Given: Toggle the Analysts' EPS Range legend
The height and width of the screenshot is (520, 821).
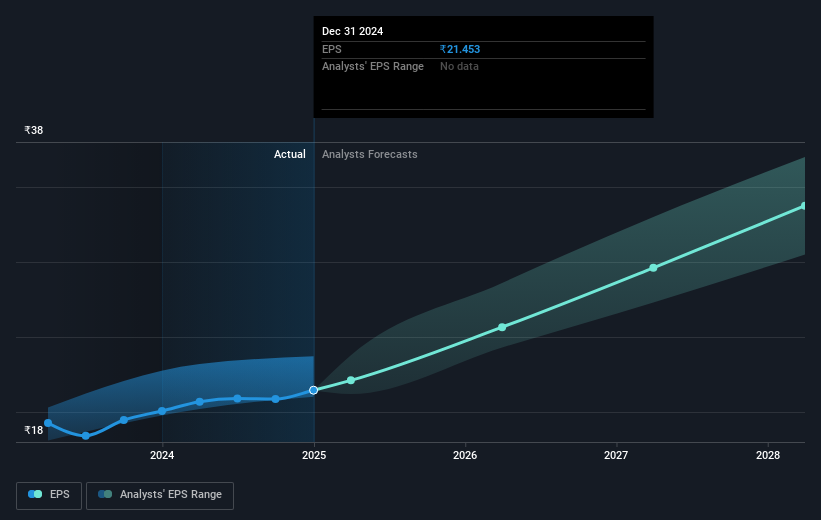Looking at the screenshot, I should [x=160, y=495].
